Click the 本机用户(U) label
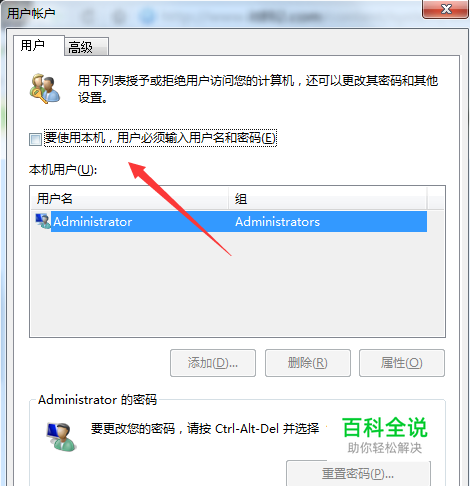 (63, 170)
